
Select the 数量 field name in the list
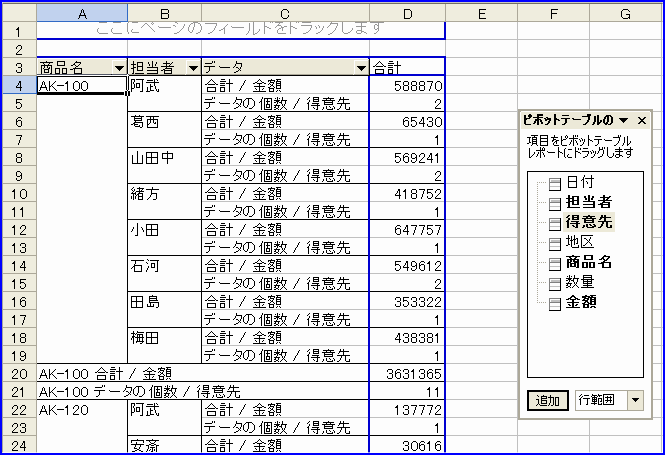click(580, 282)
